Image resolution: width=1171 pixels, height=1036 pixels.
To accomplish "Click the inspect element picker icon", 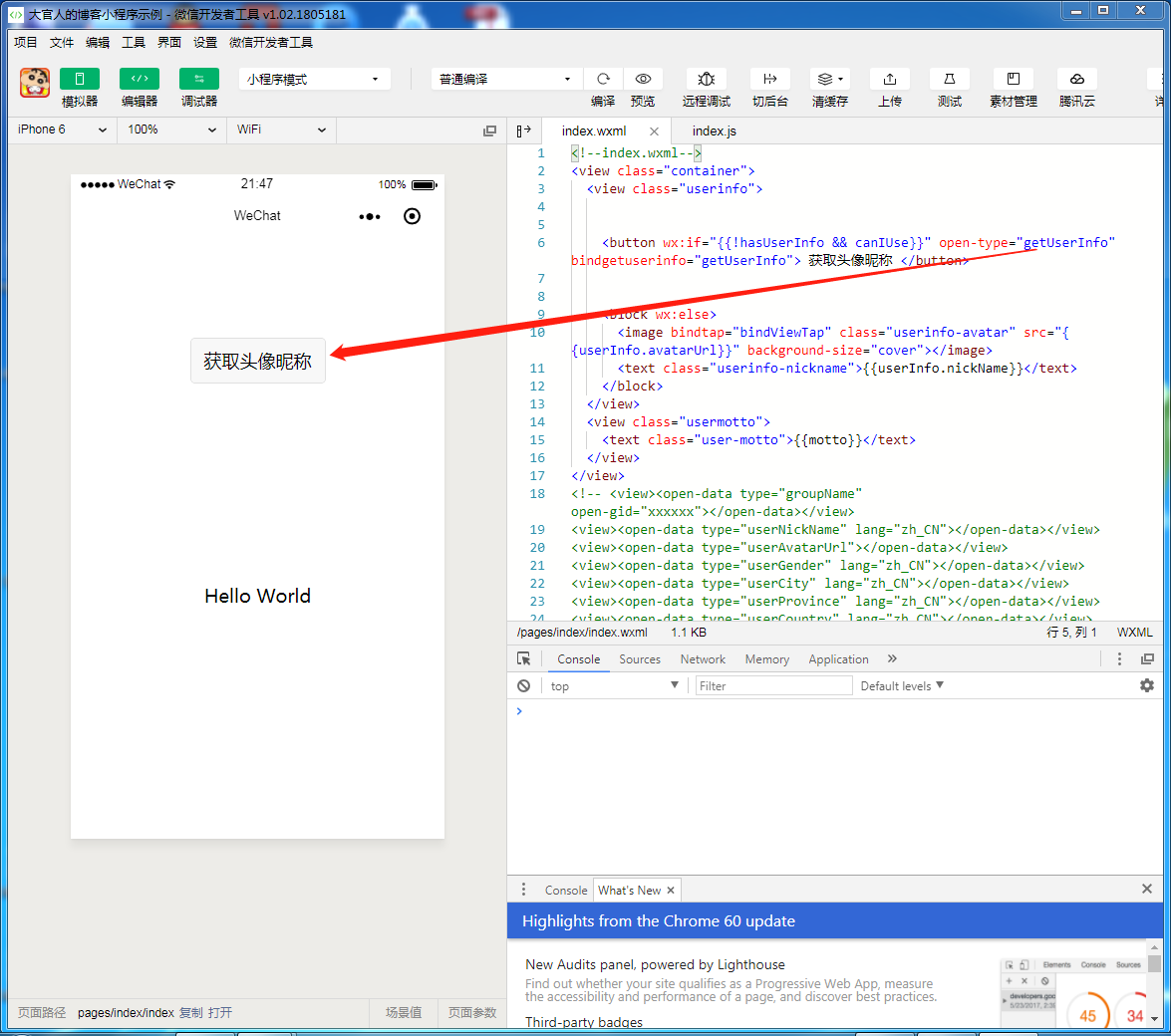I will [x=523, y=659].
